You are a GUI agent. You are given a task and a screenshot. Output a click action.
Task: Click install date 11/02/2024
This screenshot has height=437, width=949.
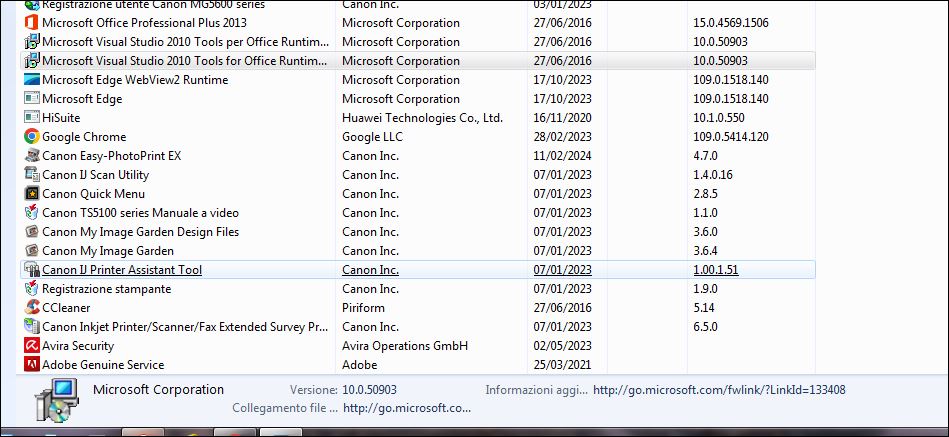pyautogui.click(x=563, y=156)
